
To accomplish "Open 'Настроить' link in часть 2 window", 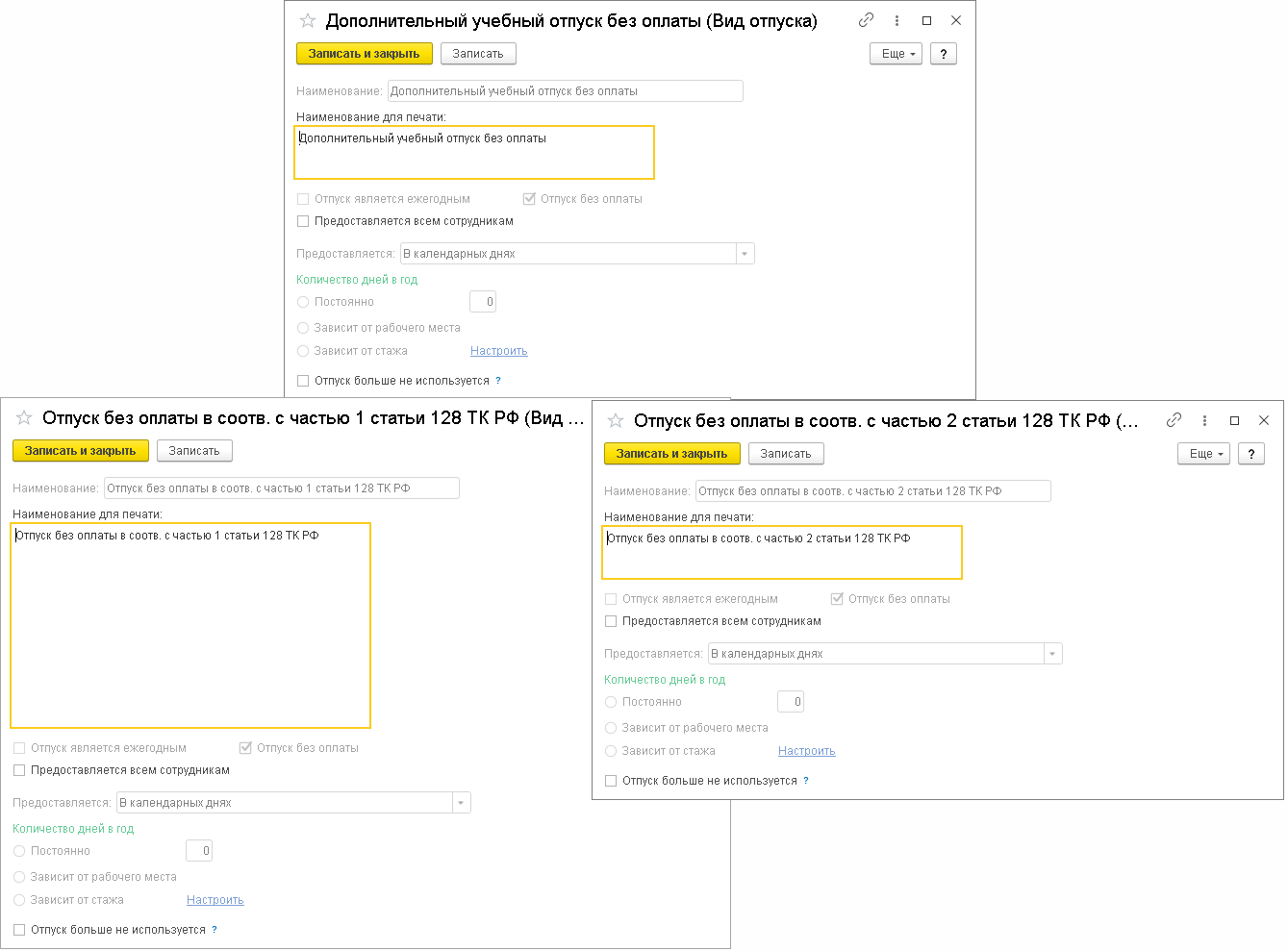I will [807, 751].
